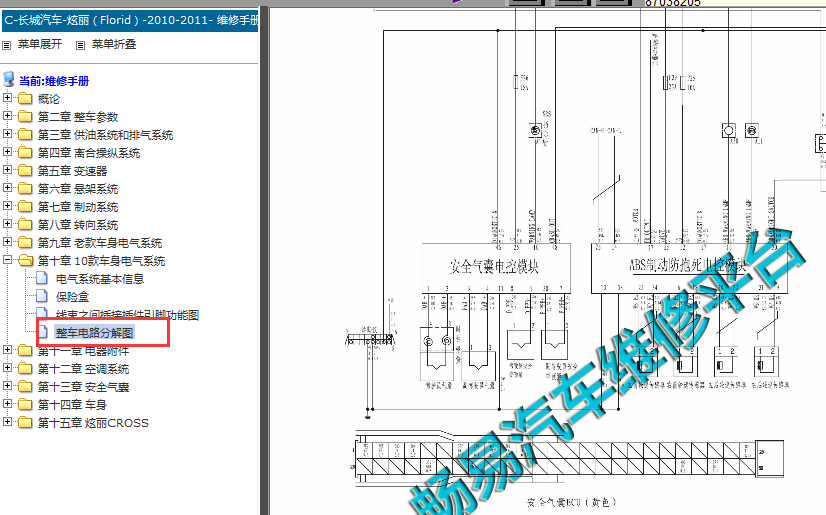
Task: Click the document icon for 保险盒
Action: pos(42,296)
